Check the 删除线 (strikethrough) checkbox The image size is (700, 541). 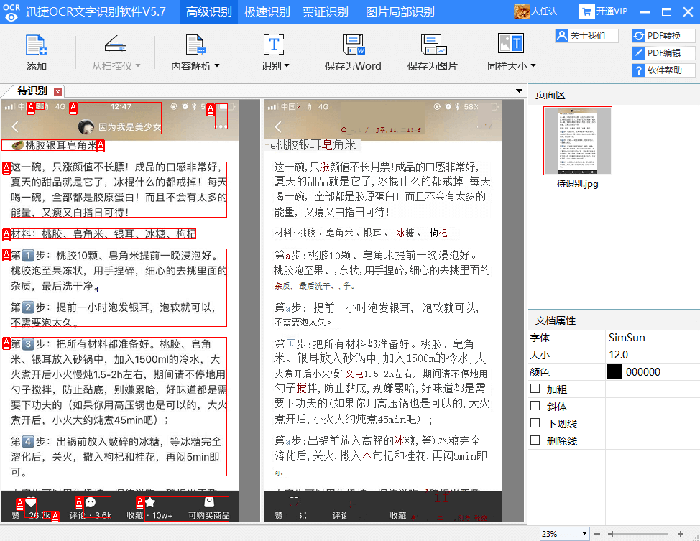click(535, 439)
